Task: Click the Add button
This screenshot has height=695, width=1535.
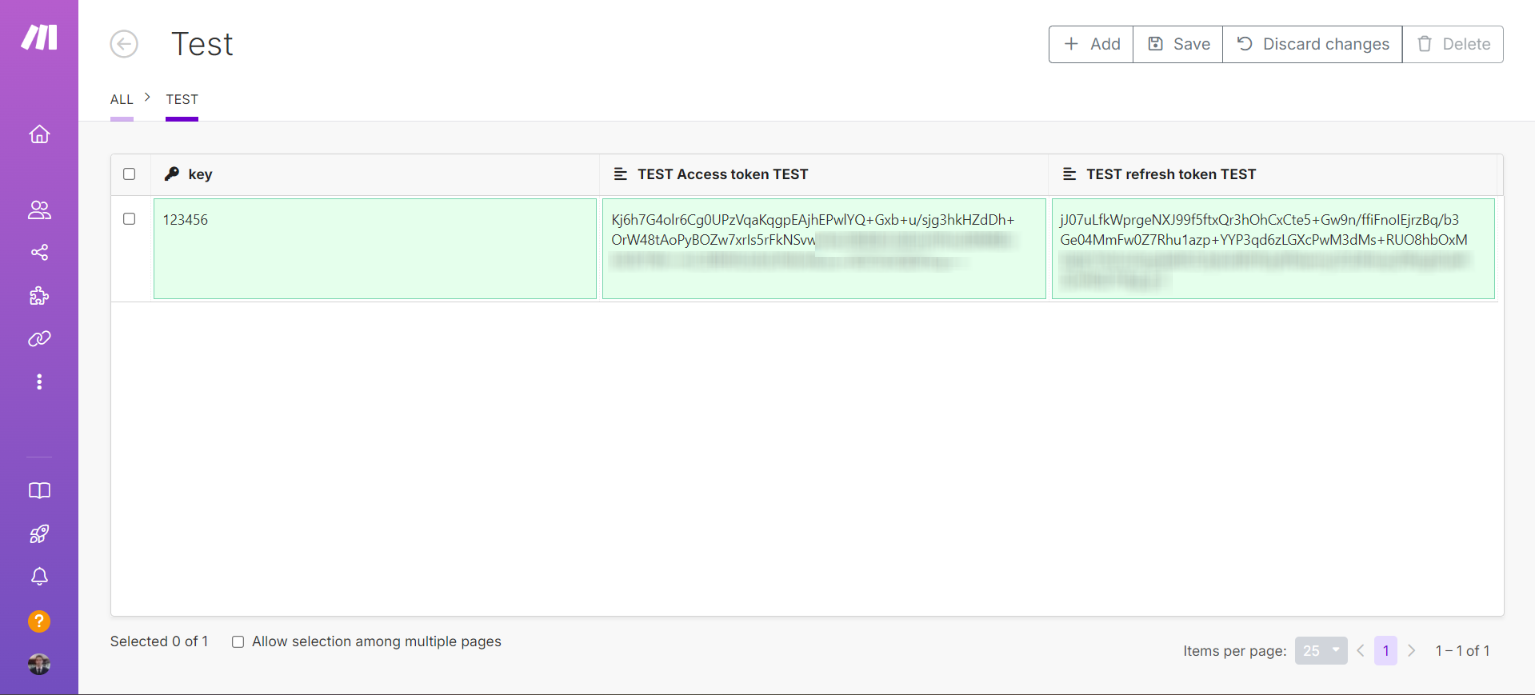Action: (1091, 44)
